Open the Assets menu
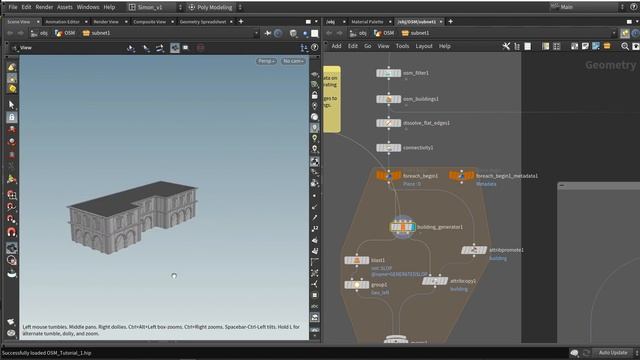This screenshot has height=360, width=640. pos(64,7)
